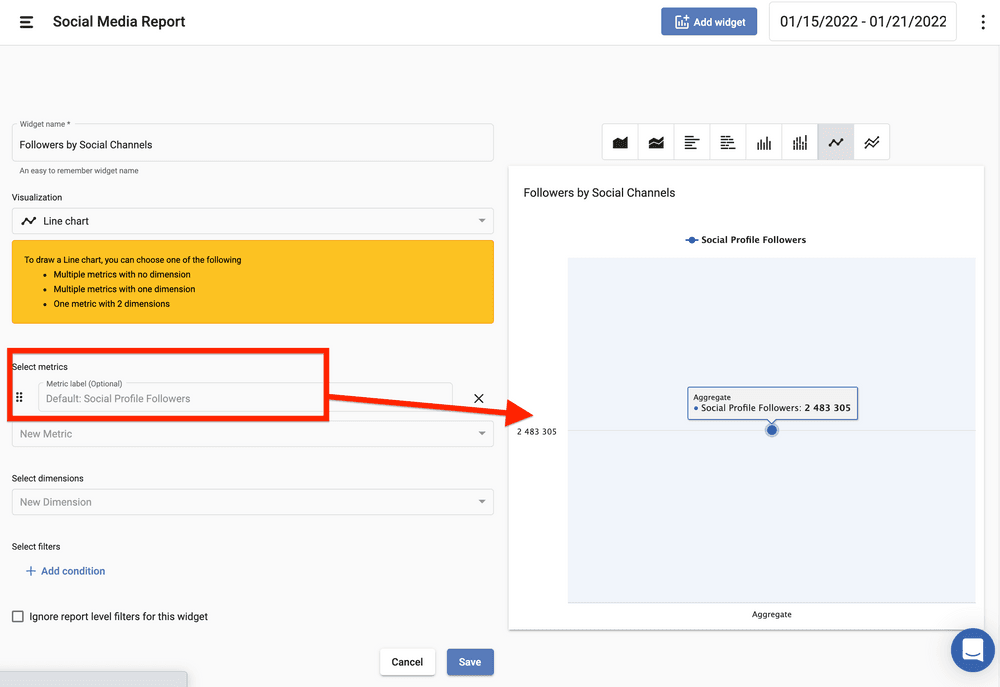This screenshot has height=687, width=1000.
Task: Open the New Dimension dropdown
Action: (252, 502)
